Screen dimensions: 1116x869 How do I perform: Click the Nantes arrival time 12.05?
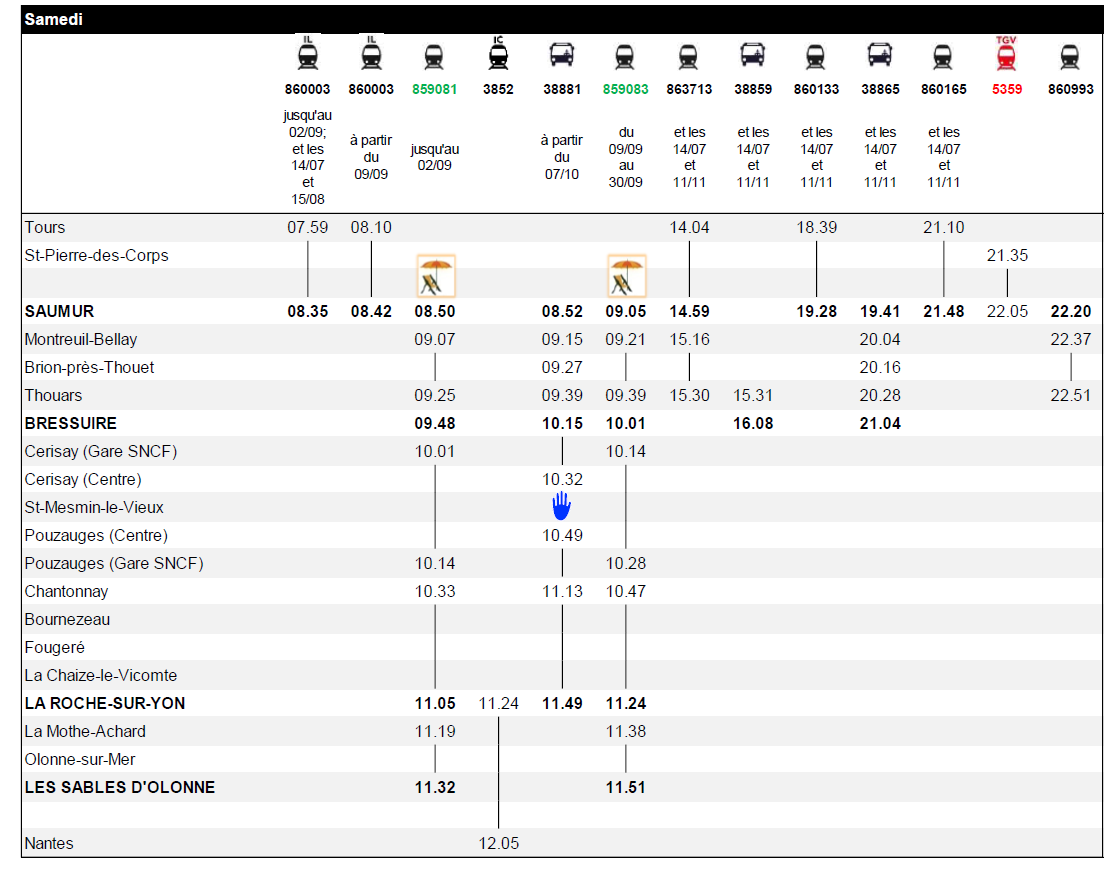(x=498, y=843)
